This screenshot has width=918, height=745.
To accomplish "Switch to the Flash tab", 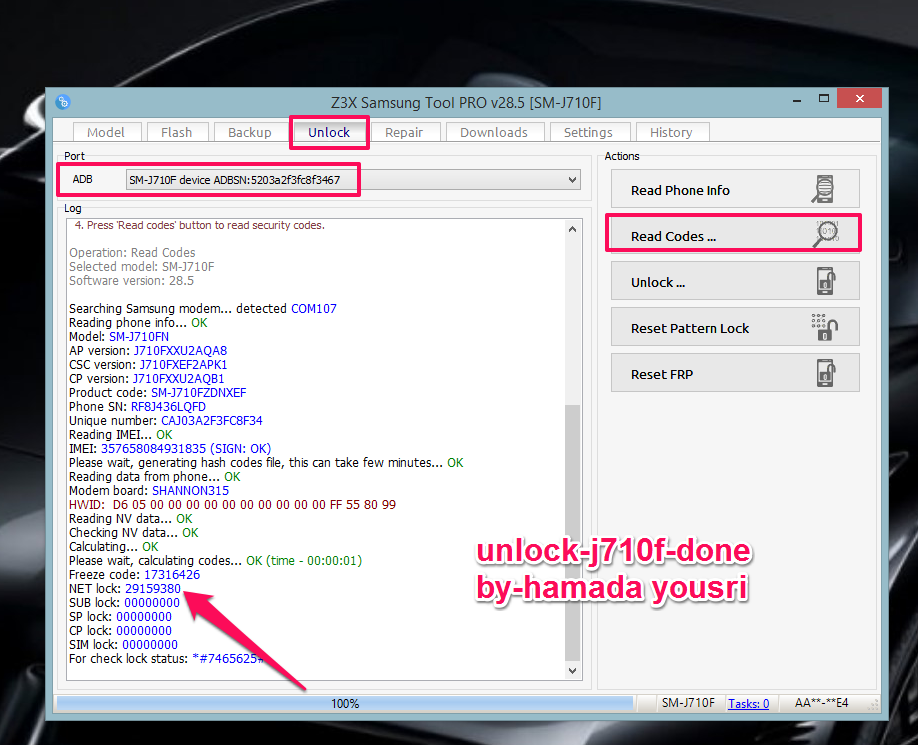I will (x=177, y=132).
